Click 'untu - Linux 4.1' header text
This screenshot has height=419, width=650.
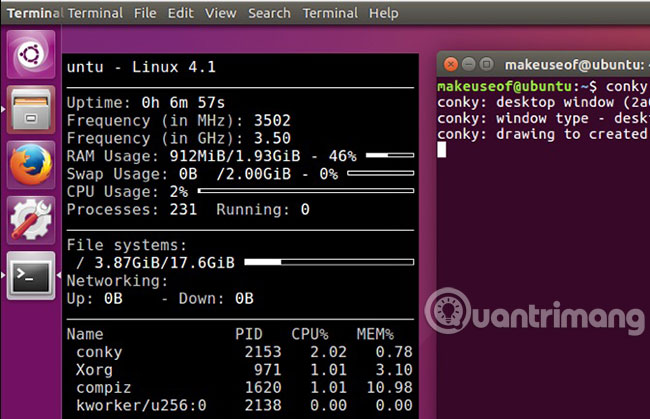click(x=141, y=67)
